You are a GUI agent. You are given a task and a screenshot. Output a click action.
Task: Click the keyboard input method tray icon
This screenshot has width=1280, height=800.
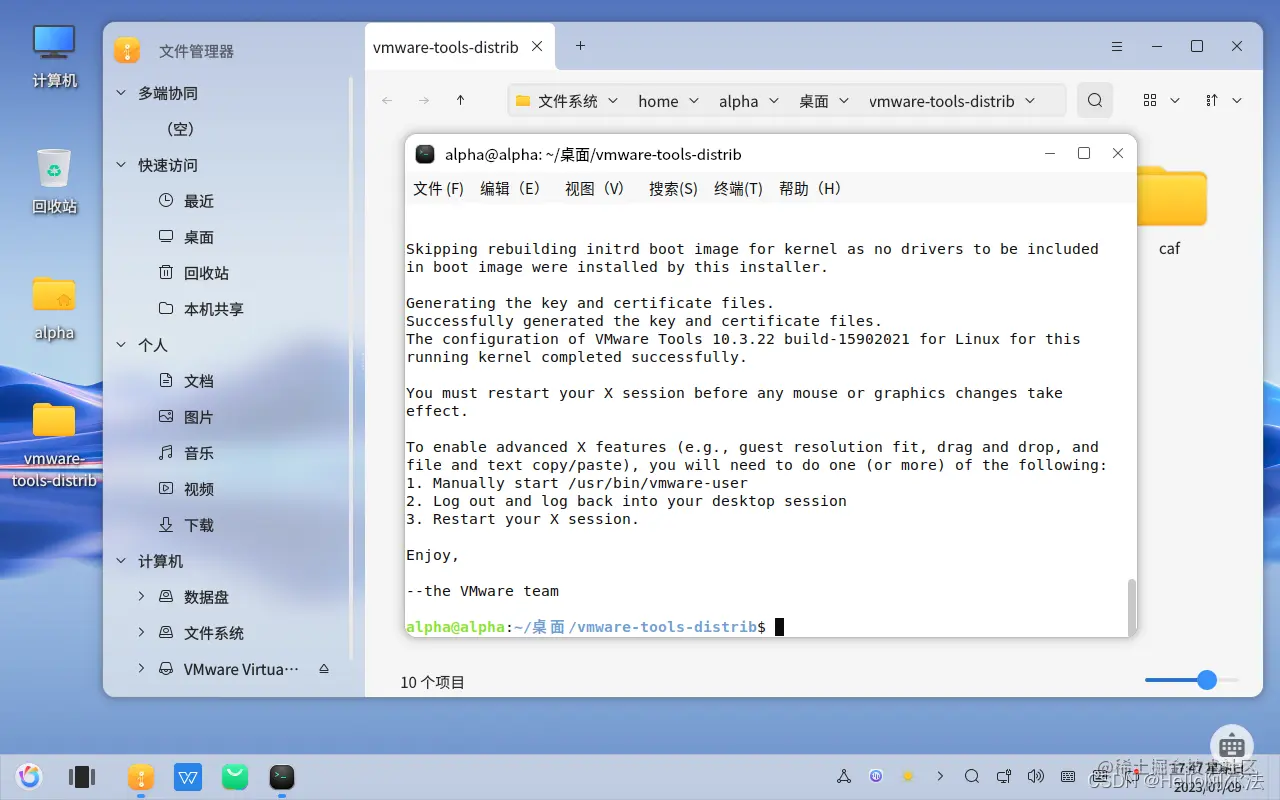[1068, 776]
